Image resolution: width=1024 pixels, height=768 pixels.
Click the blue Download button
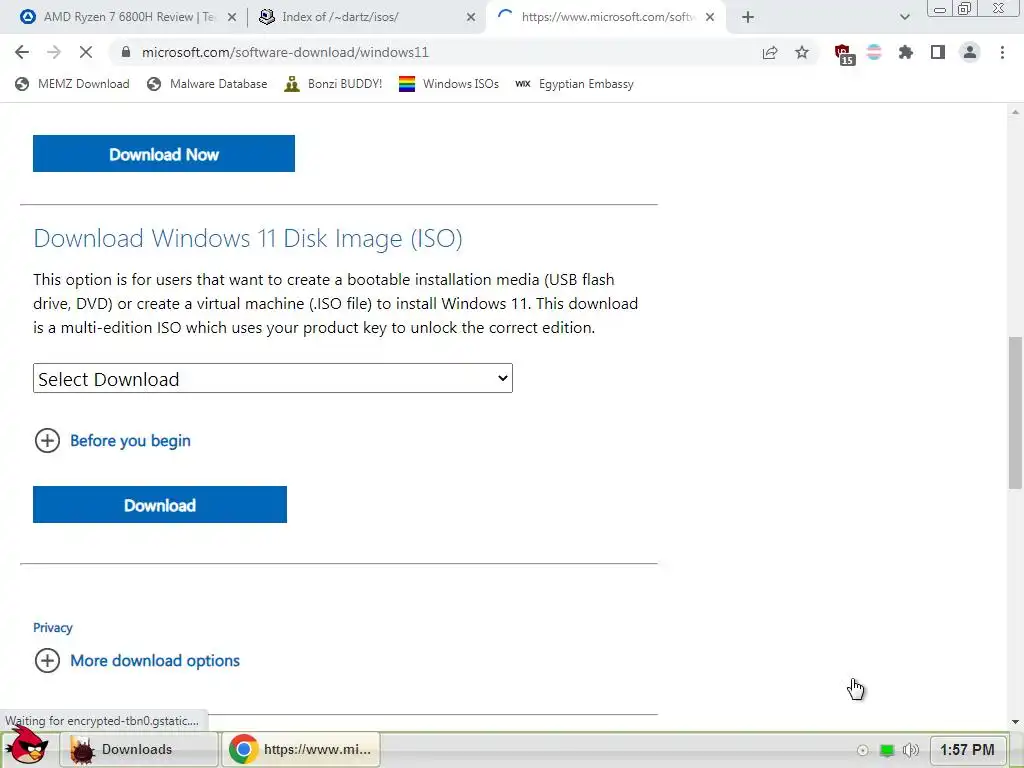[x=160, y=504]
